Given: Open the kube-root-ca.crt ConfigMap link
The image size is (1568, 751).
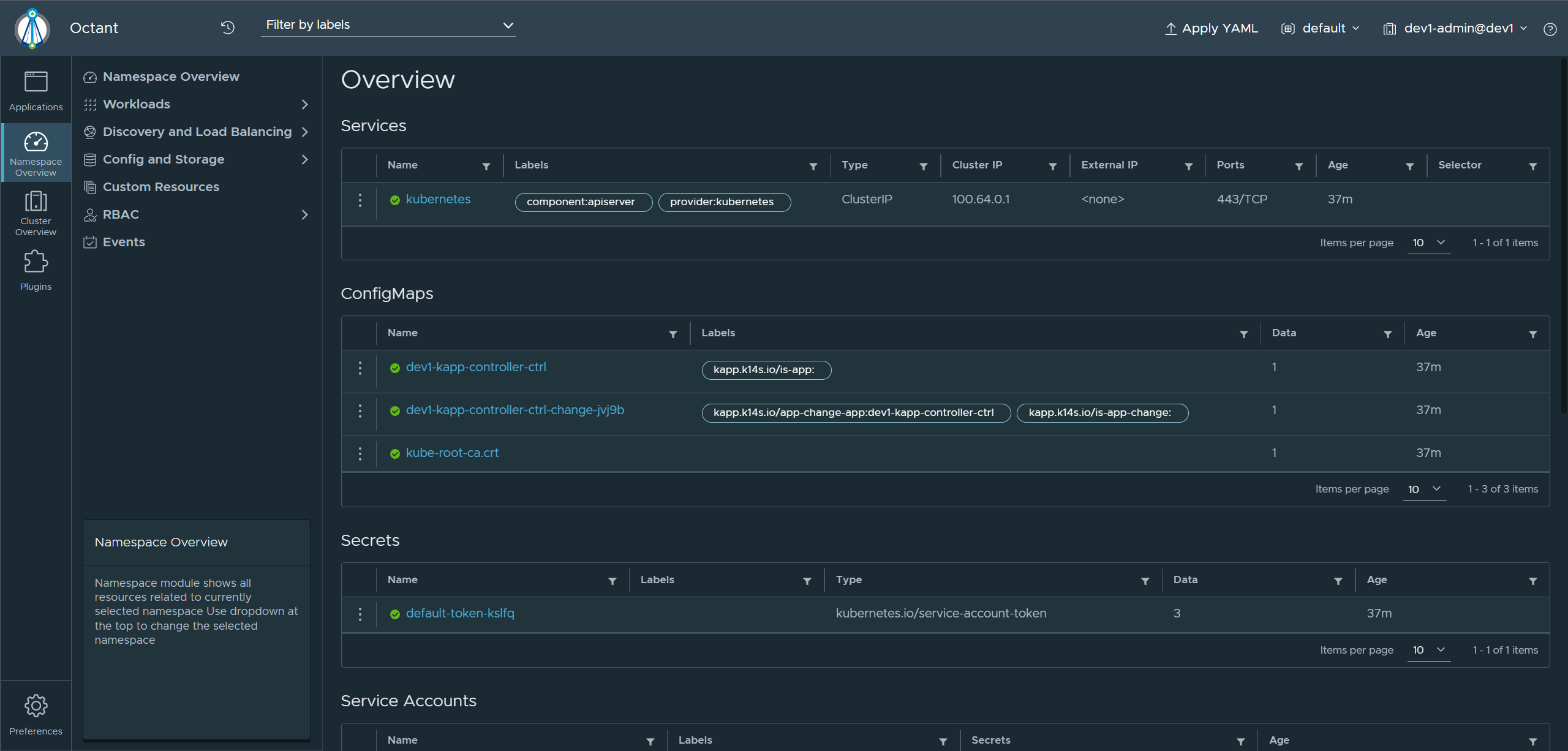Looking at the screenshot, I should point(452,453).
